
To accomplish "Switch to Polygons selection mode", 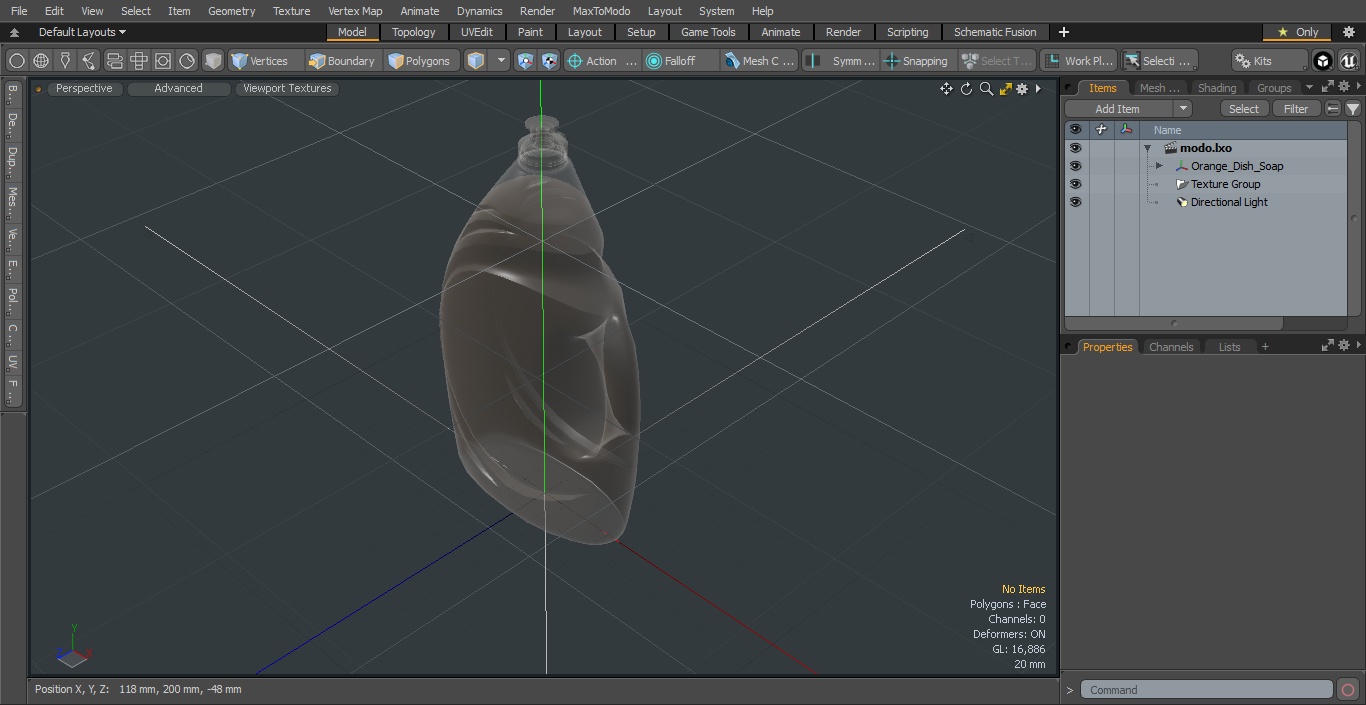I will [x=420, y=61].
